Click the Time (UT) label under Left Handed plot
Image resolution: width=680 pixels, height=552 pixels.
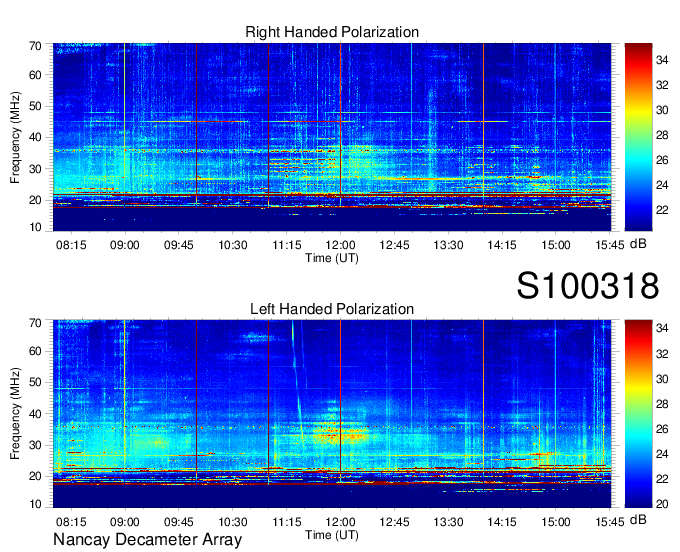tap(332, 535)
